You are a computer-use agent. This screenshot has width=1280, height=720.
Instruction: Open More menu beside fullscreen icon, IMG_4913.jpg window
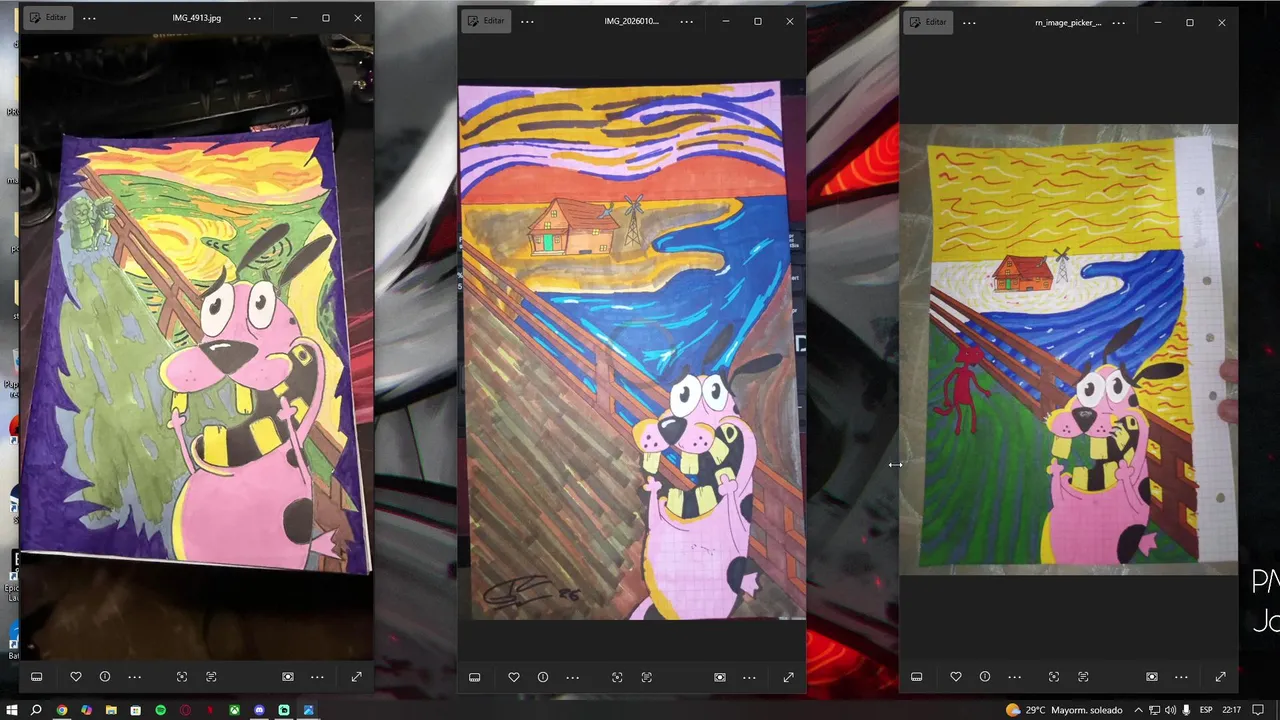click(317, 677)
